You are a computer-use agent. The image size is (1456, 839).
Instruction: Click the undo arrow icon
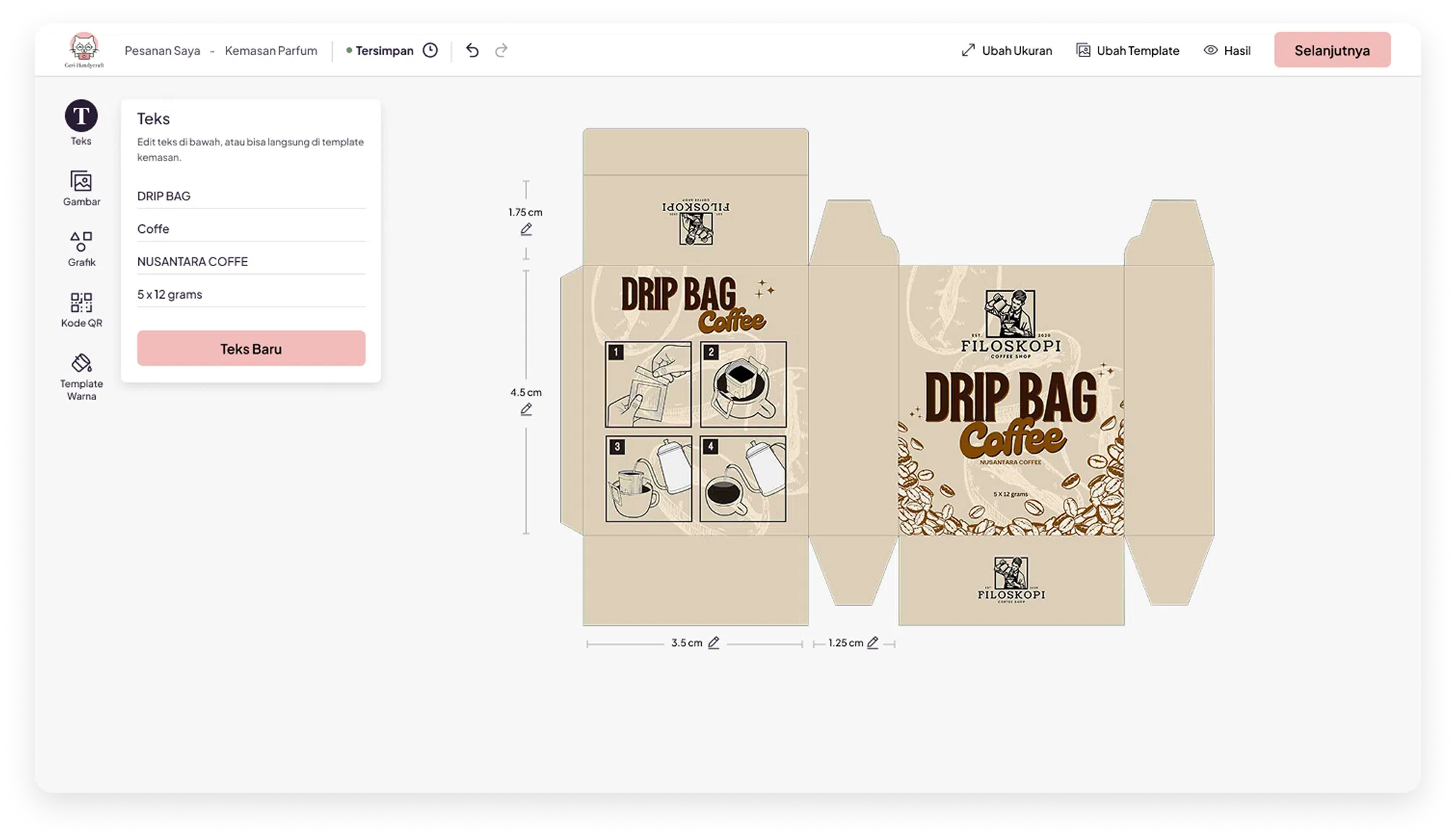point(473,51)
